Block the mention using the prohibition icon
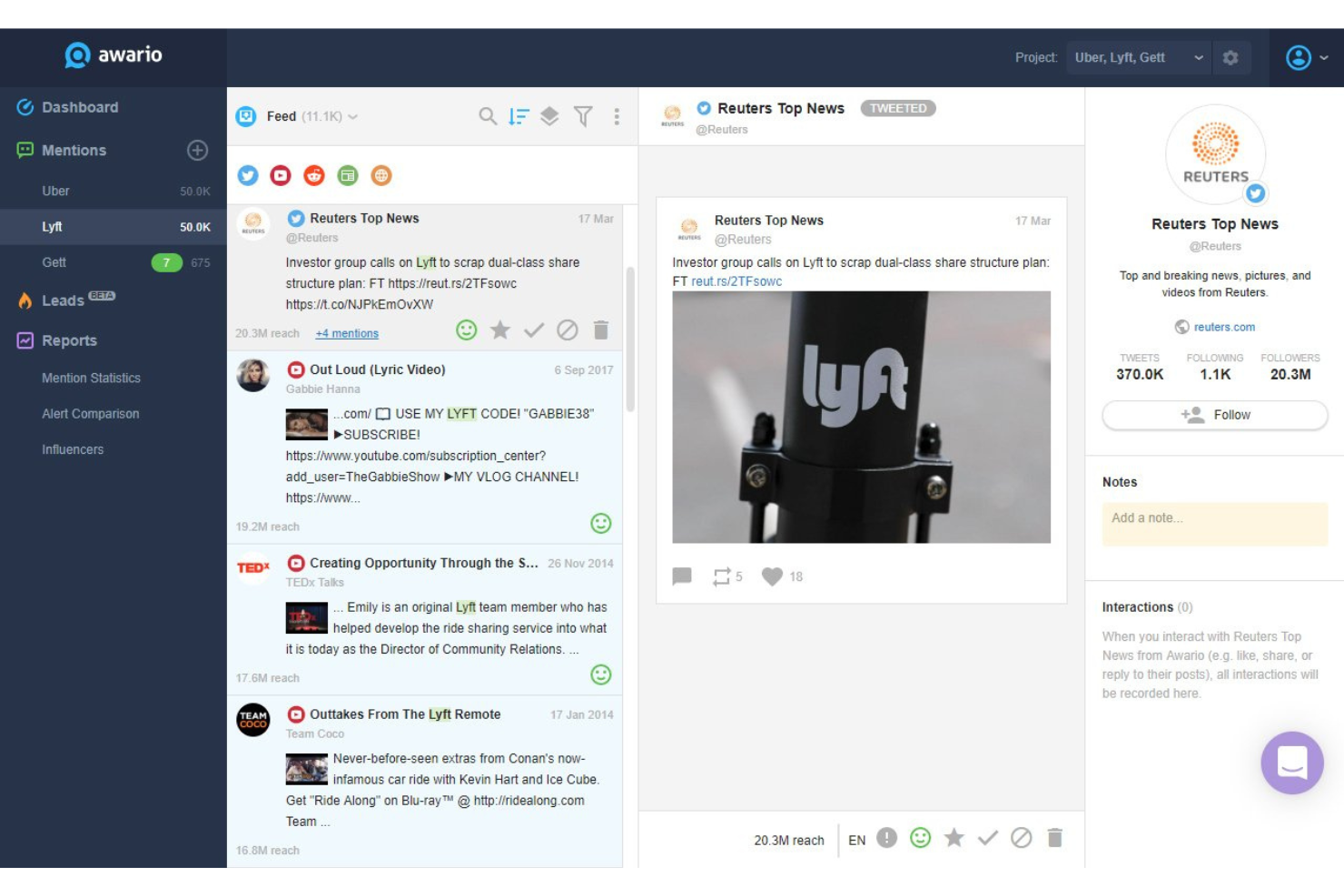The height and width of the screenshot is (896, 1344). click(1021, 838)
